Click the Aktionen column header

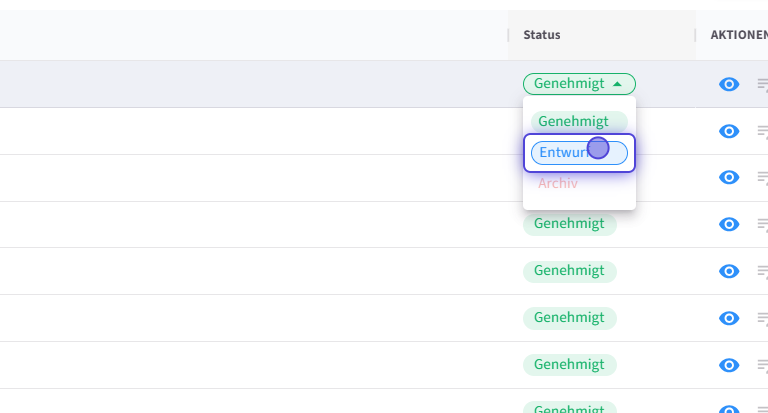(x=738, y=35)
